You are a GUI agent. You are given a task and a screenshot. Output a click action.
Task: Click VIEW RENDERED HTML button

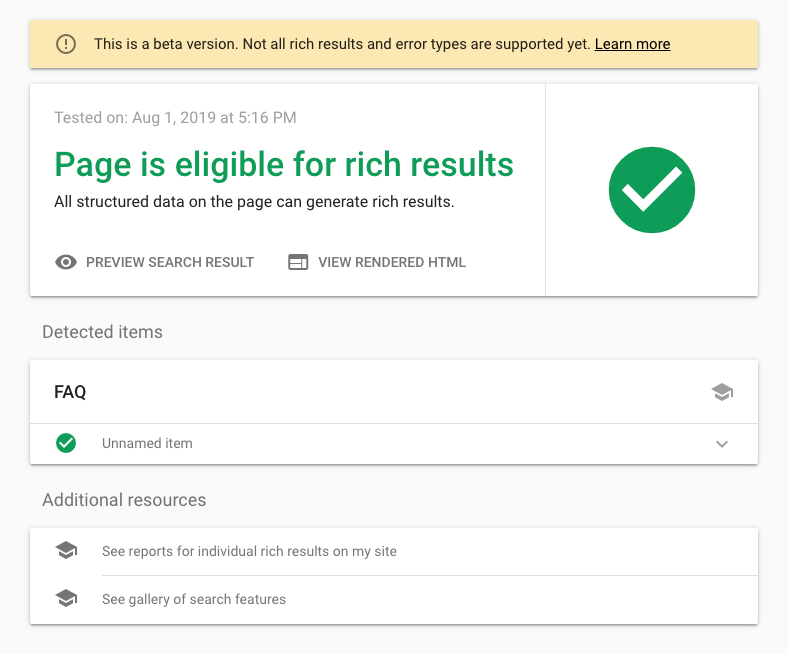[377, 262]
